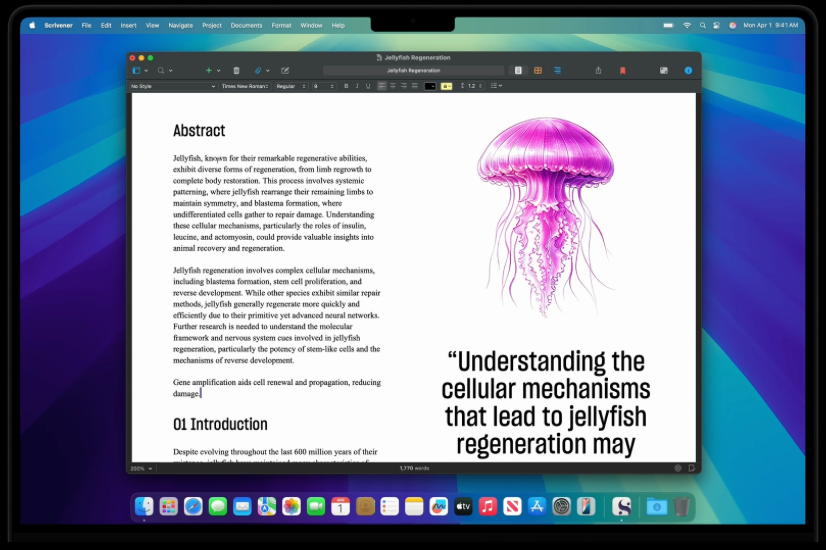Open the blue Inspector info panel
This screenshot has height=550, width=826.
tap(688, 71)
